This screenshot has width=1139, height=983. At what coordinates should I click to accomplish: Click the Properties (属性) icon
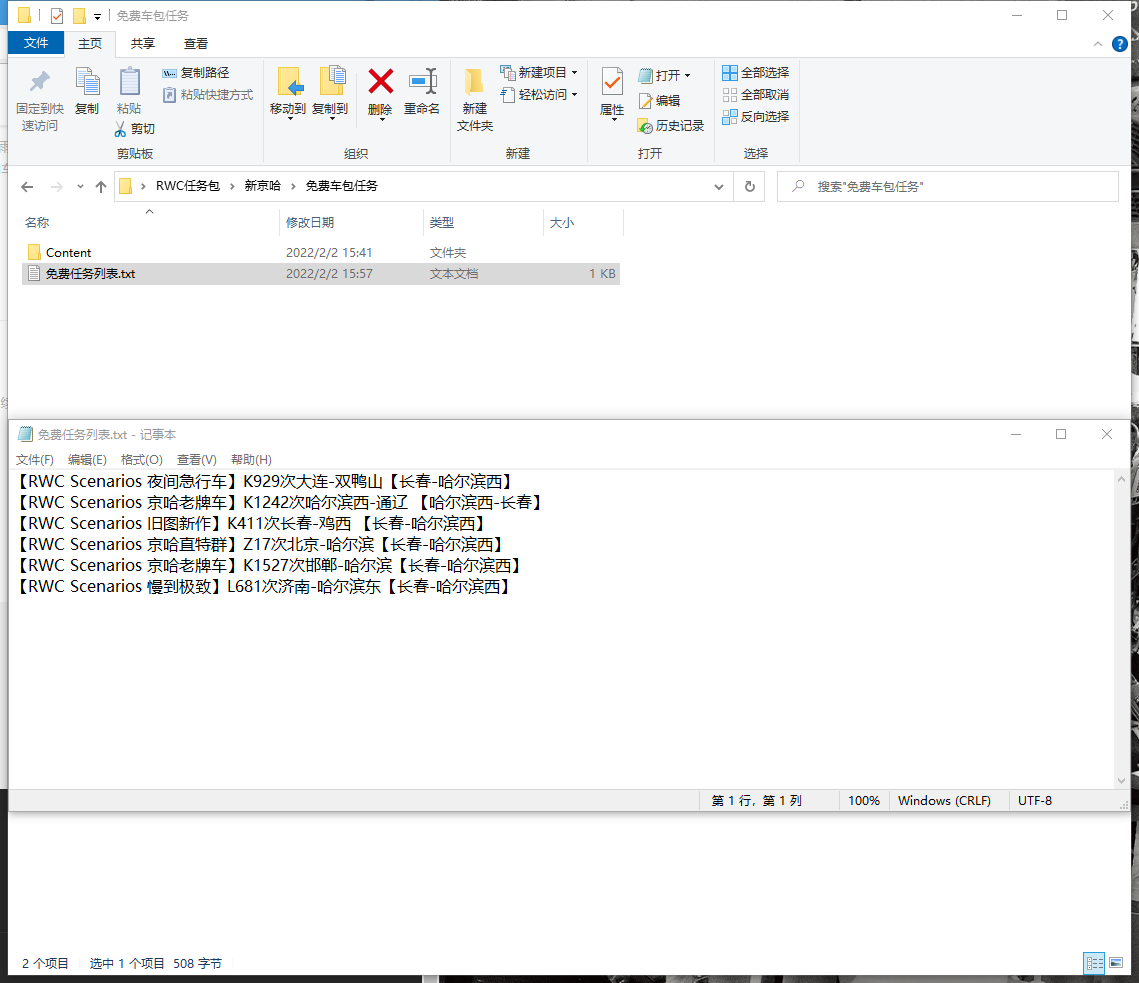pyautogui.click(x=612, y=83)
